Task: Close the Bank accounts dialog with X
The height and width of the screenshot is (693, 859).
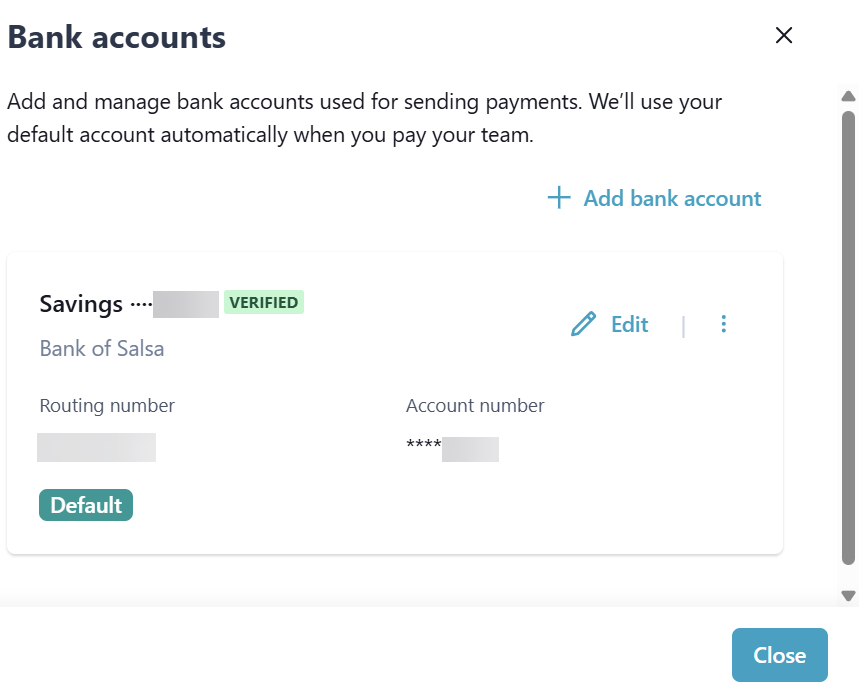Action: coord(784,36)
